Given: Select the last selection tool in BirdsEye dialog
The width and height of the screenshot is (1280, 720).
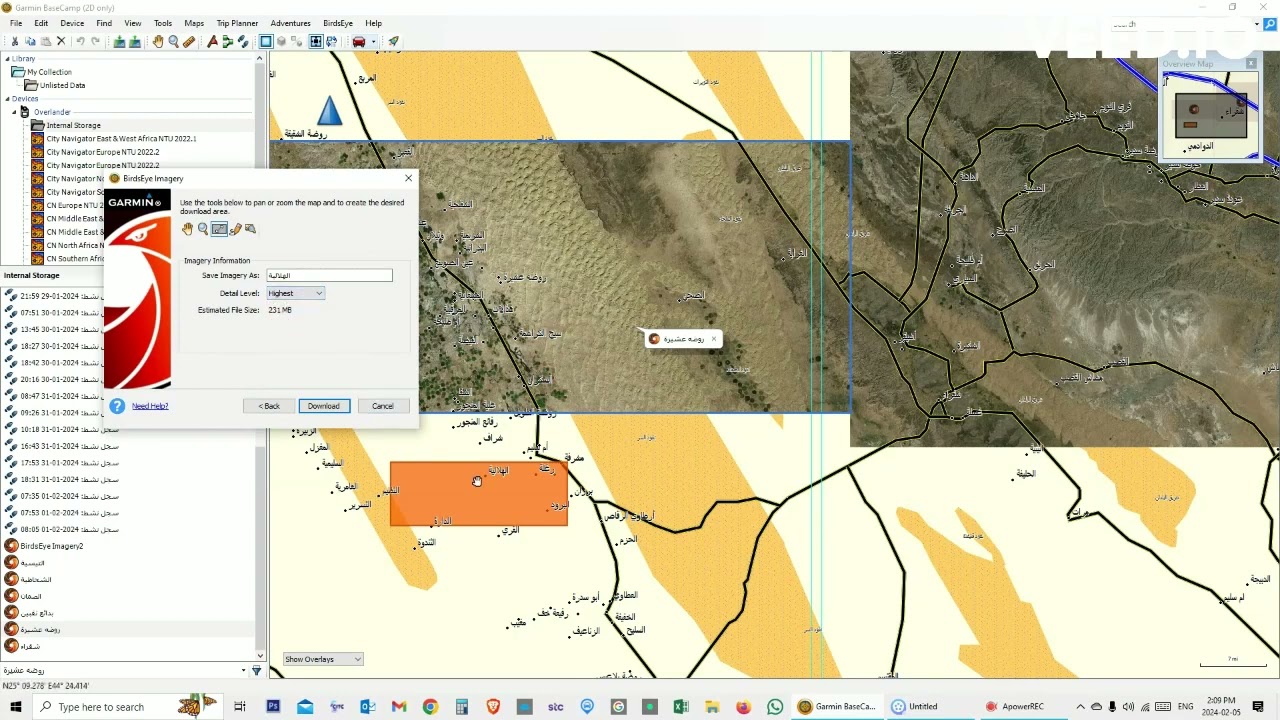Looking at the screenshot, I should pos(250,229).
